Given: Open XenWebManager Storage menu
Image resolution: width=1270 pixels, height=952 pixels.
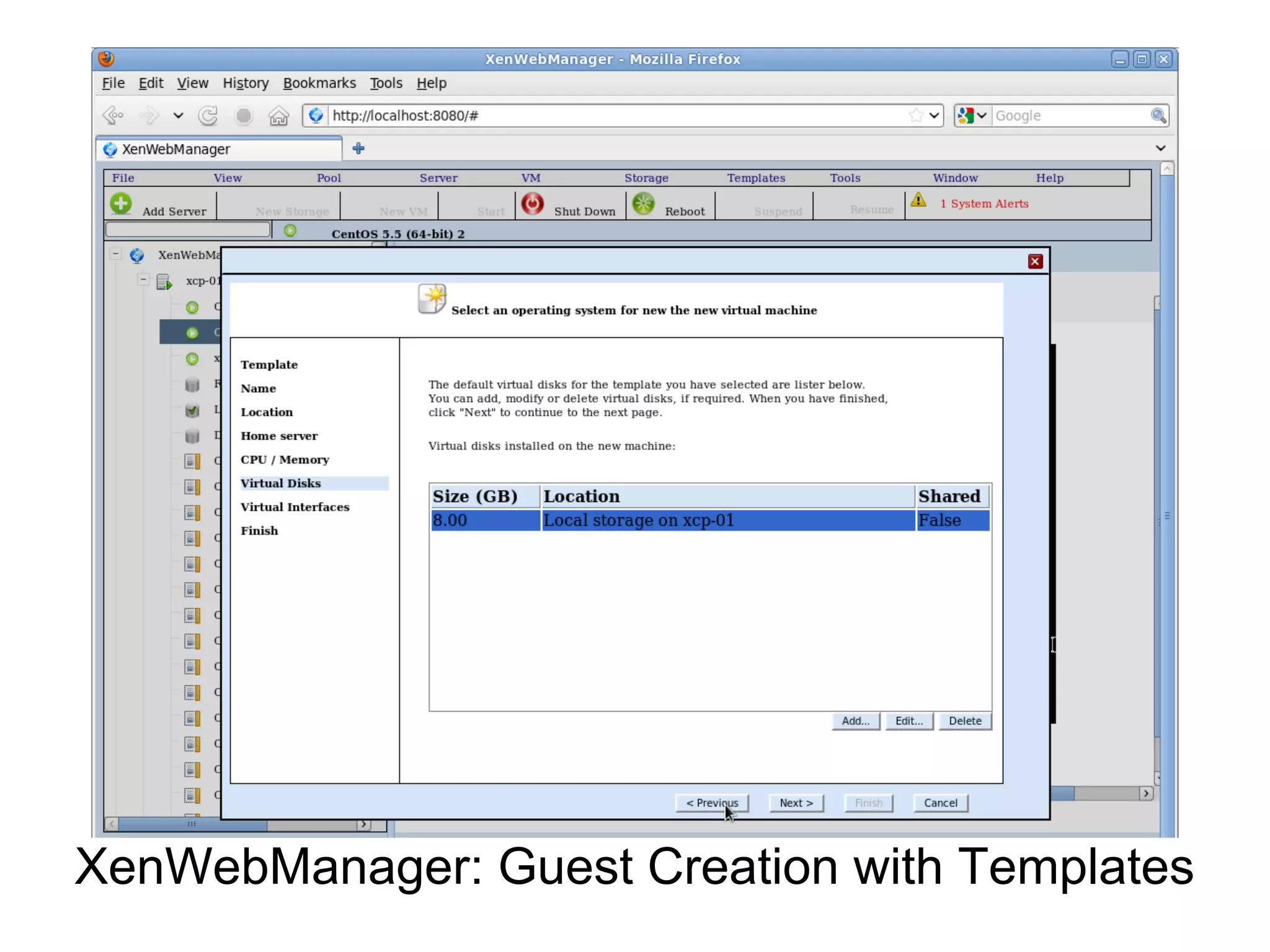Looking at the screenshot, I should click(x=646, y=178).
